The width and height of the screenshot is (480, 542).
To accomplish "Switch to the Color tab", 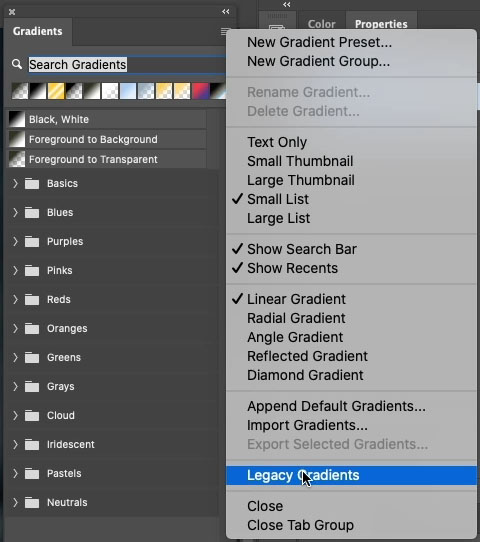I will (x=321, y=24).
